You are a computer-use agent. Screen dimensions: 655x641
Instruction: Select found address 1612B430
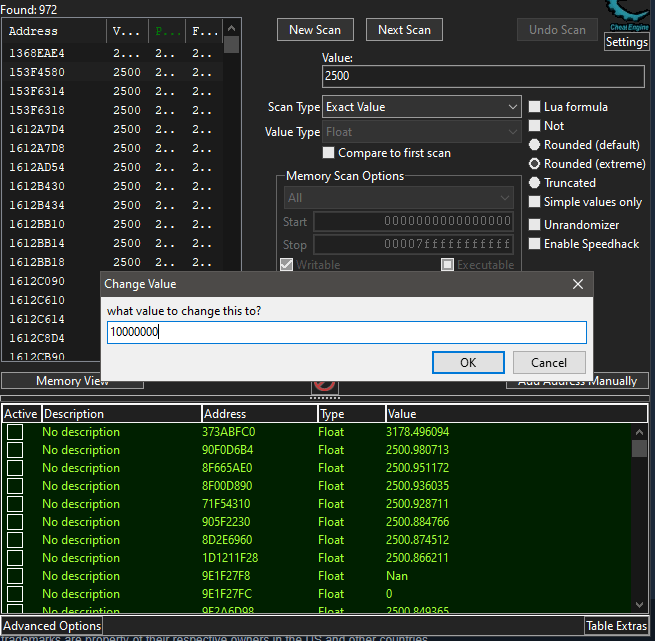click(x=37, y=186)
